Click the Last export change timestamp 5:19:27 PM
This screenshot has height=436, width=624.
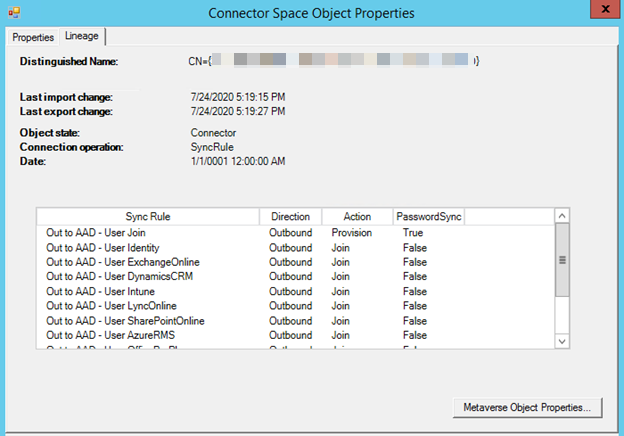[x=238, y=111]
